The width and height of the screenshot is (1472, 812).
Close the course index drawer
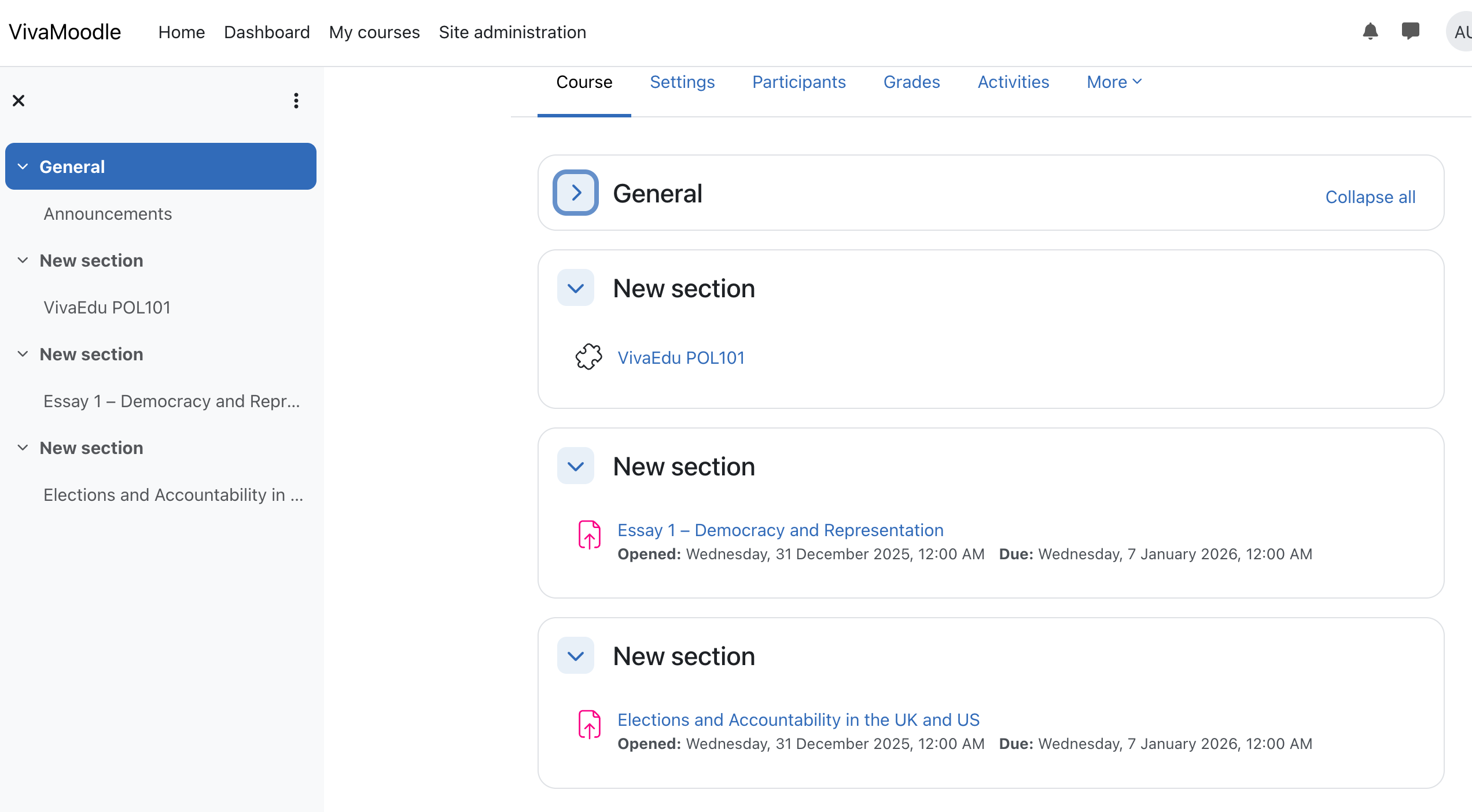[19, 101]
